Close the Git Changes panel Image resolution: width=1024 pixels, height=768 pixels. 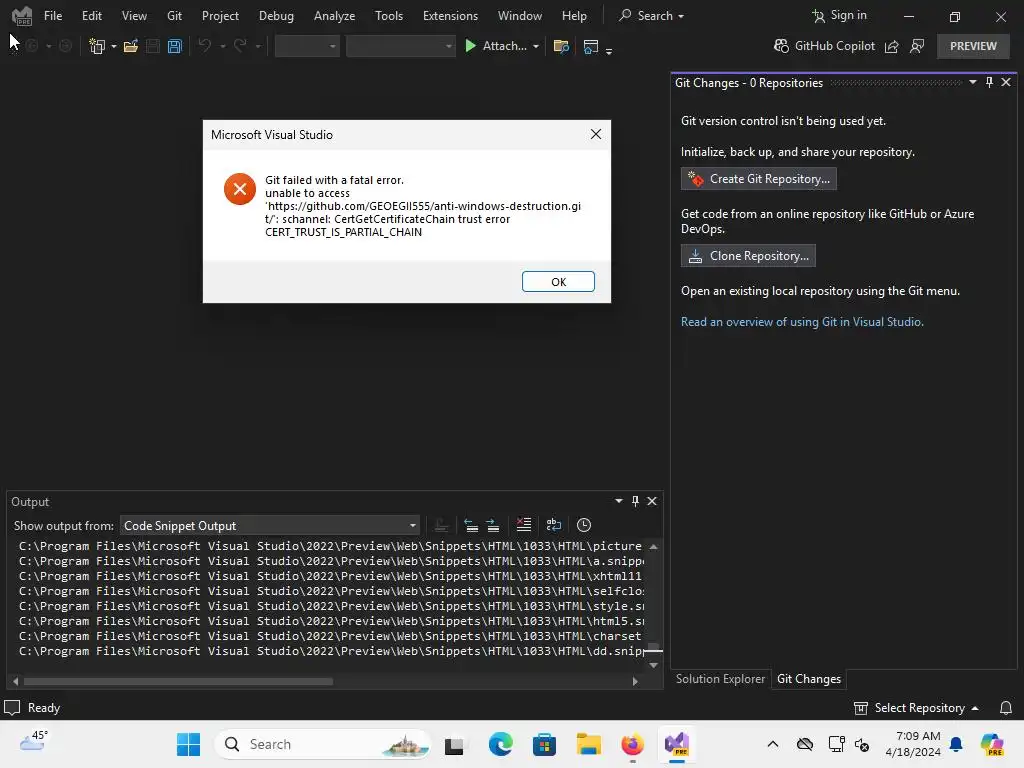click(x=1006, y=82)
